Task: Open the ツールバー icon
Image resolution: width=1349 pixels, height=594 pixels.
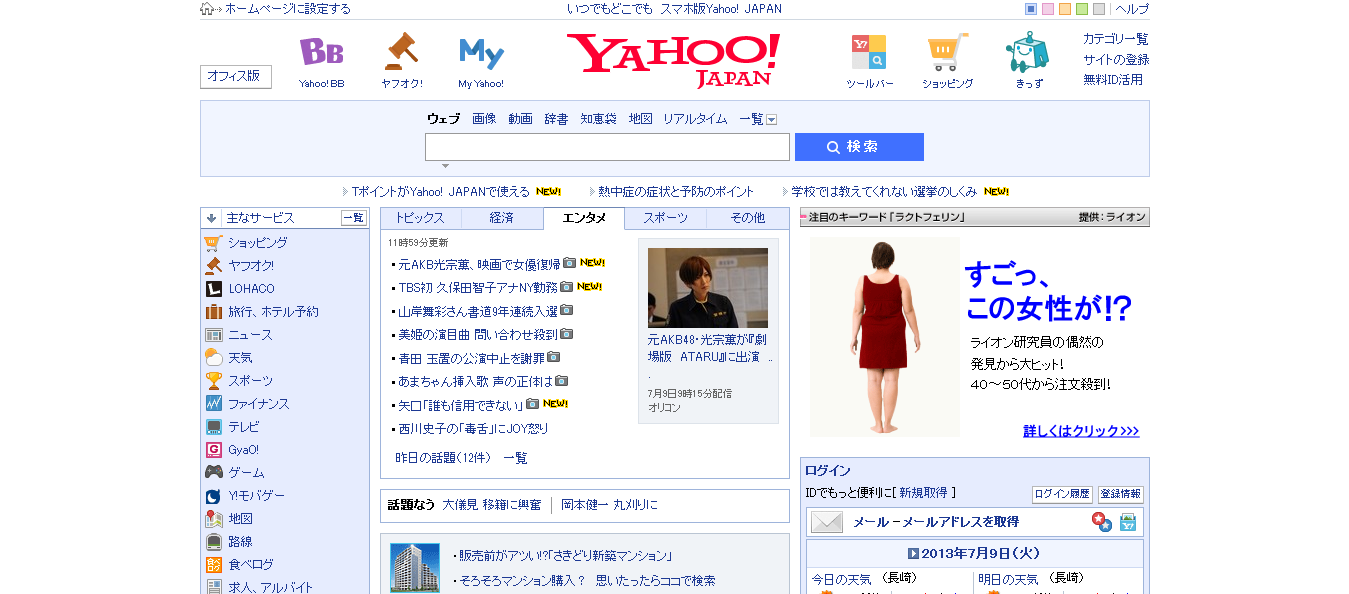Action: coord(868,51)
